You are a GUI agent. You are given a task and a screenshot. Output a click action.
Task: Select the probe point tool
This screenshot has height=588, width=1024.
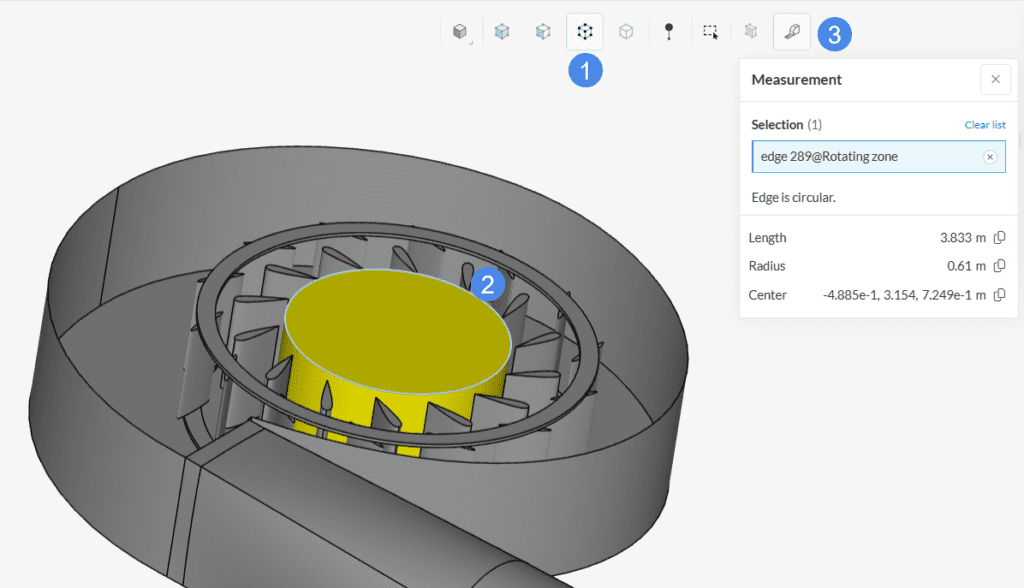668,31
